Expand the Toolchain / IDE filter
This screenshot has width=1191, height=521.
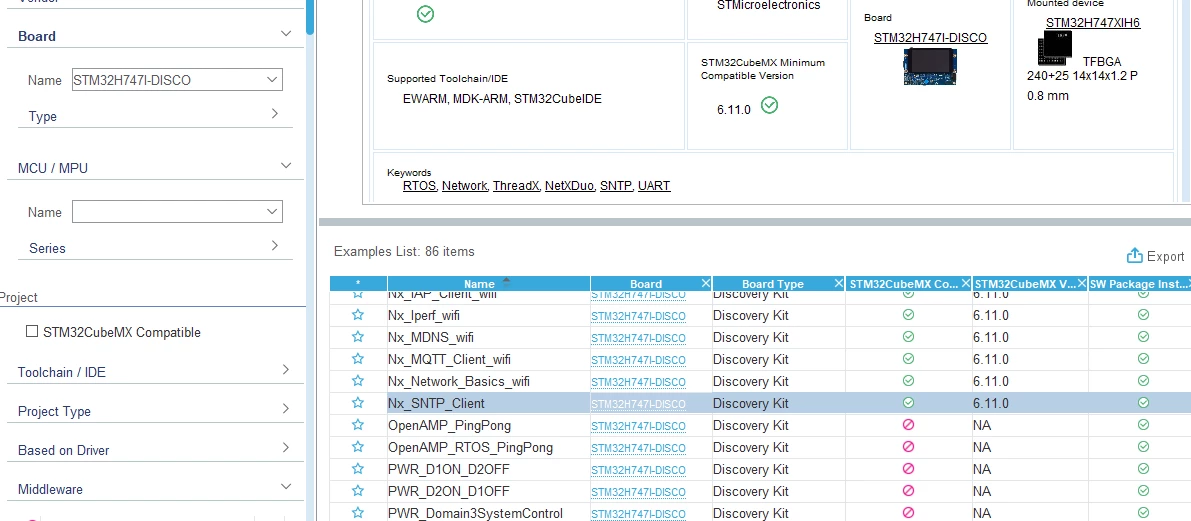(x=286, y=370)
